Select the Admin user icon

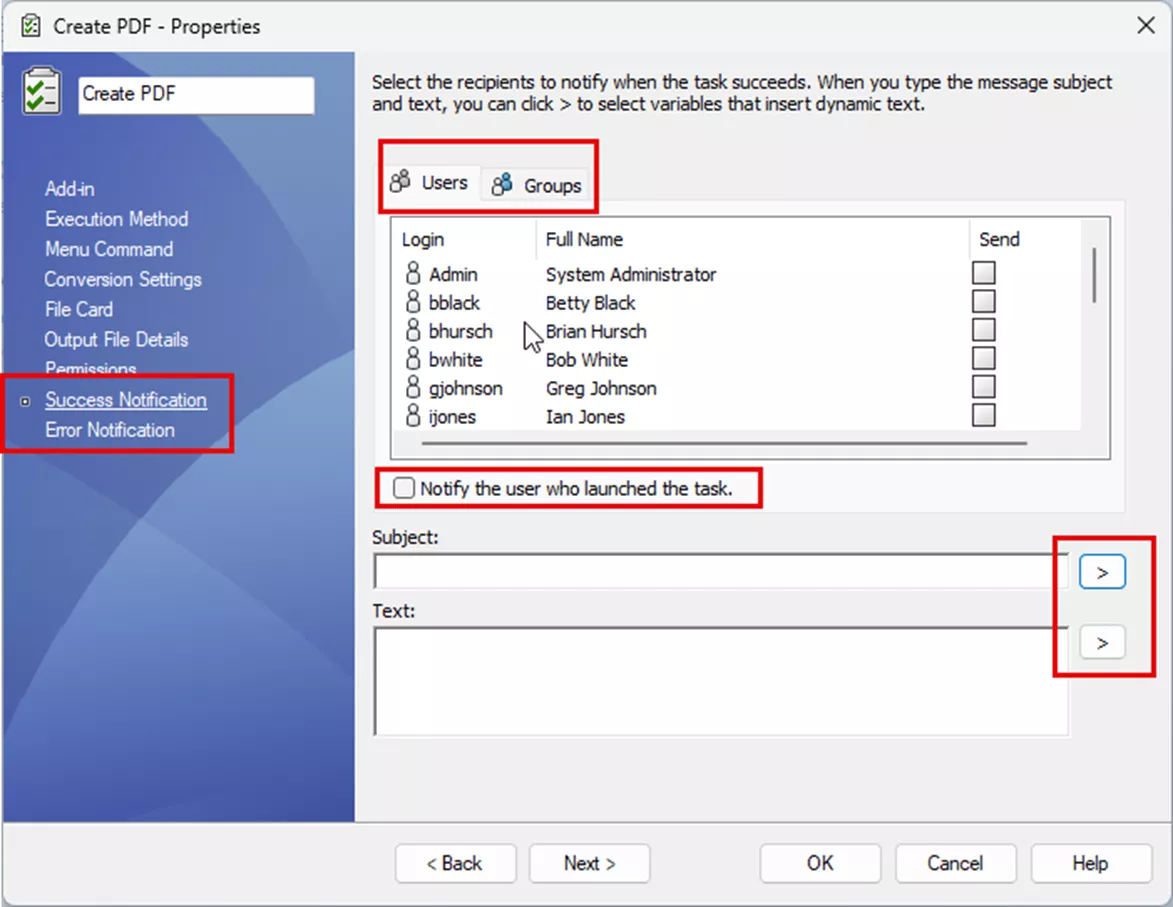coord(413,273)
